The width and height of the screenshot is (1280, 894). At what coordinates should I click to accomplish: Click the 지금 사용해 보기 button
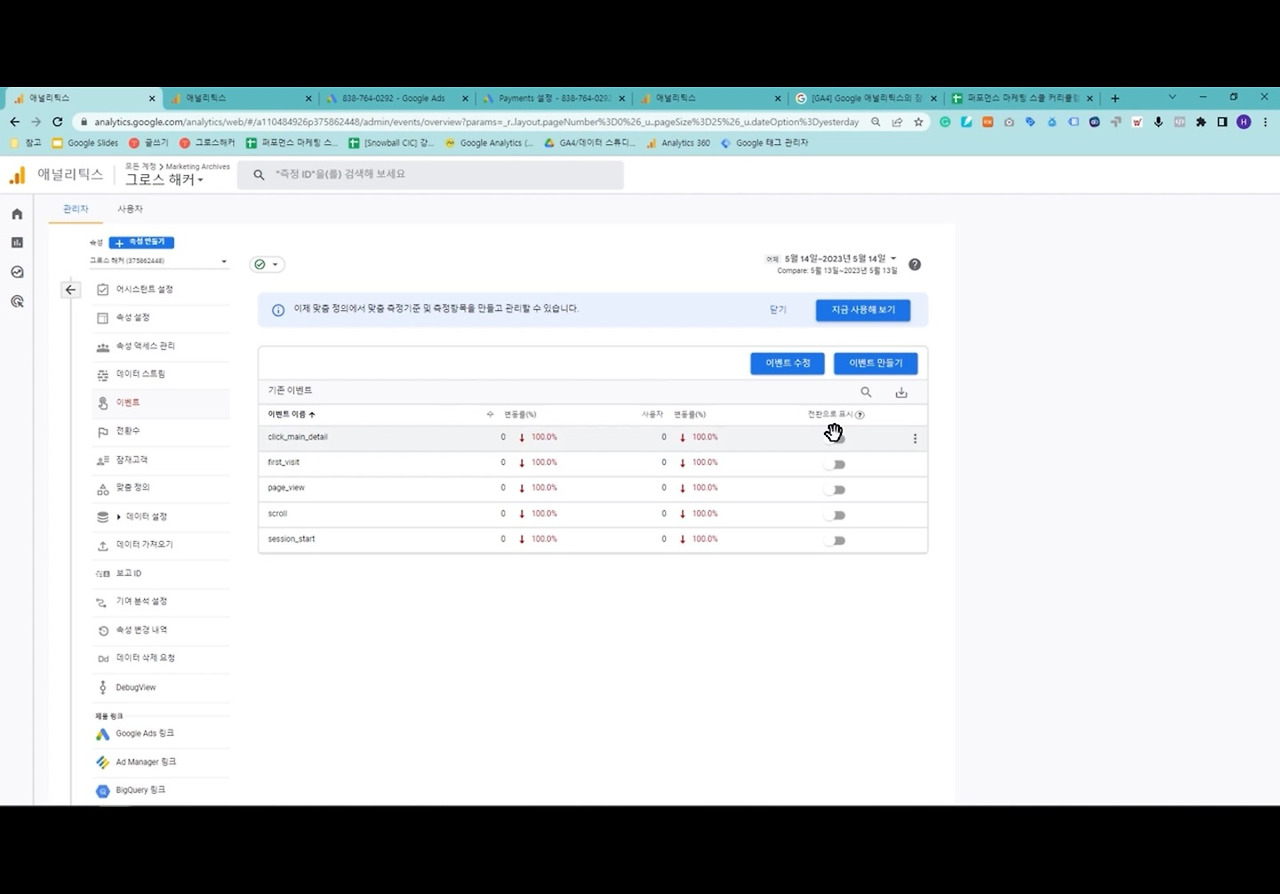[x=863, y=310]
